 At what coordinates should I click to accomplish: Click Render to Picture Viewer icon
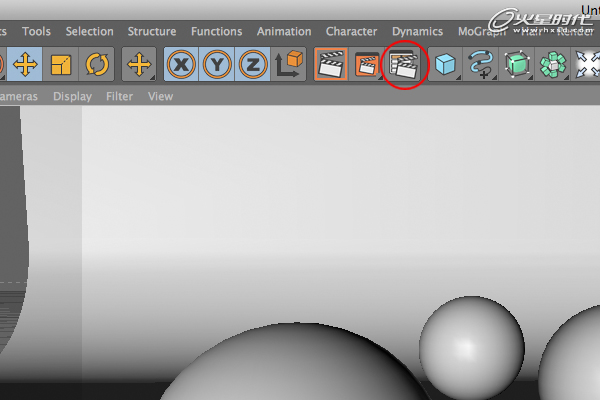[x=367, y=66]
